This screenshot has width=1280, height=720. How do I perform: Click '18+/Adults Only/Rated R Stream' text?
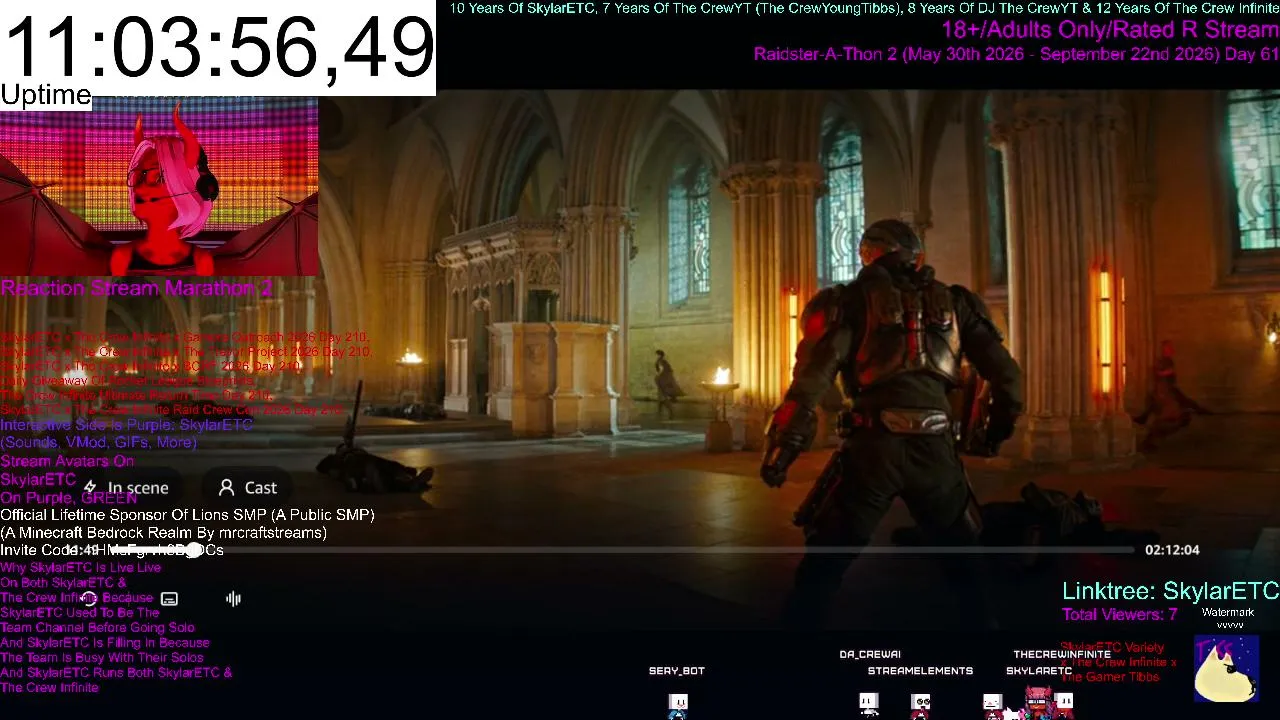click(1110, 30)
